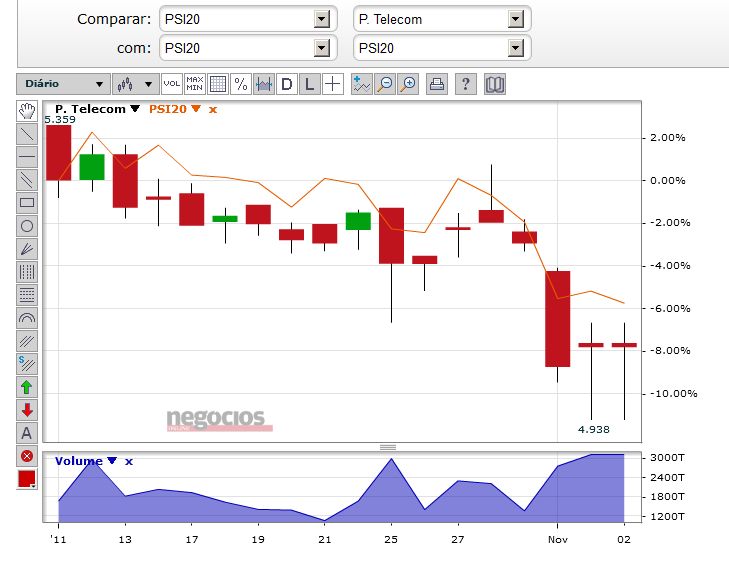Click the large red candle at Nov

coord(557,319)
